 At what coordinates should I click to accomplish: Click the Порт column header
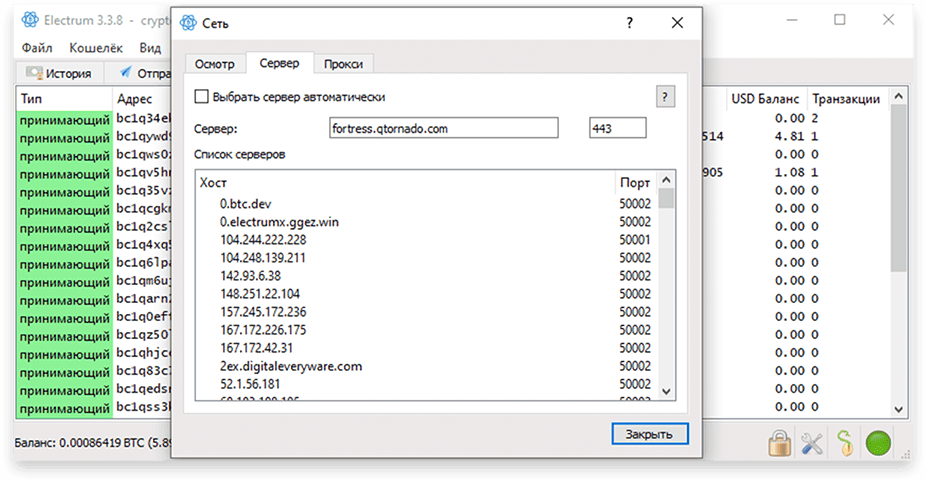click(x=635, y=183)
